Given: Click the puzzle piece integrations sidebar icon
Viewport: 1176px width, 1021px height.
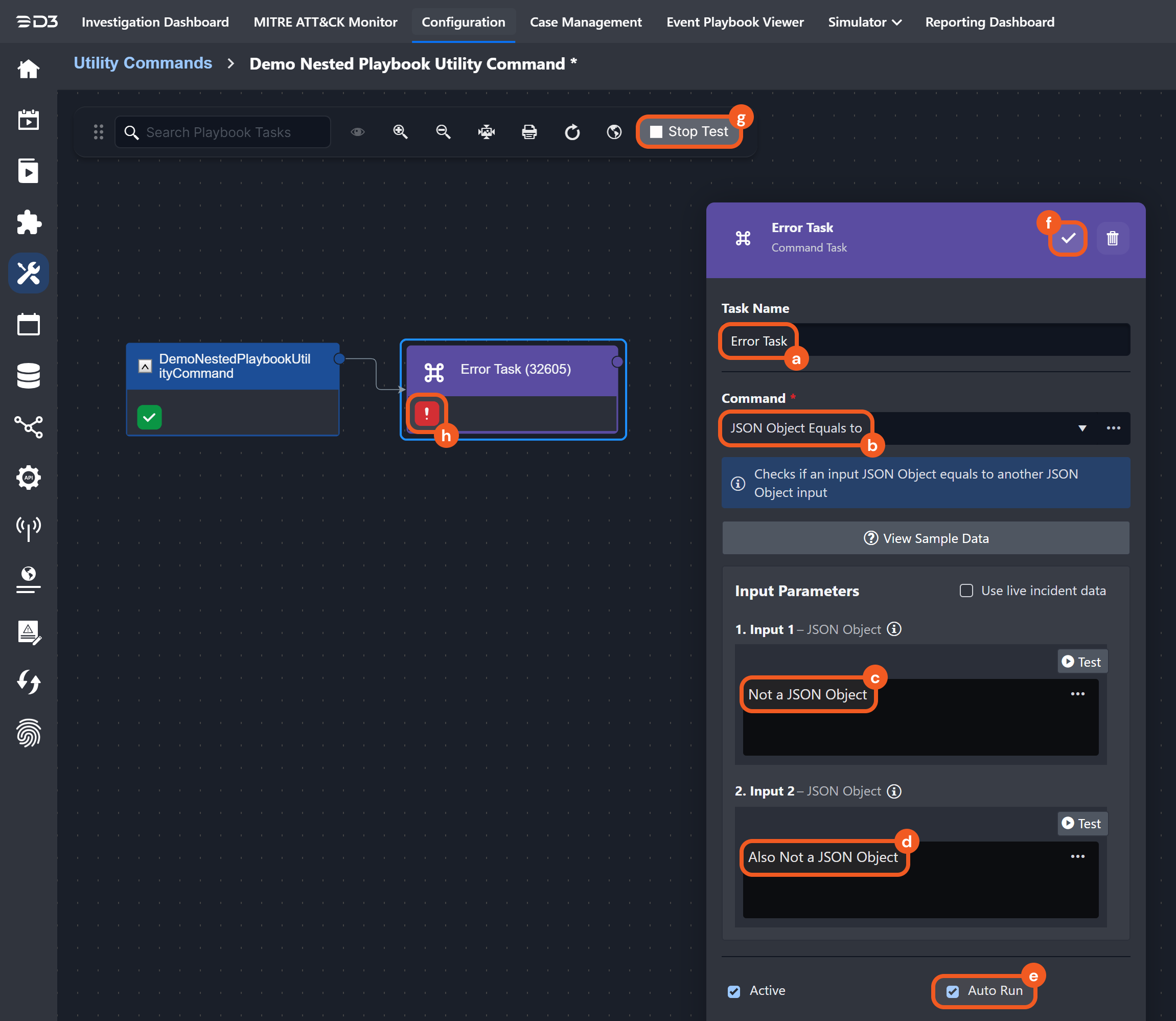Looking at the screenshot, I should 29,222.
